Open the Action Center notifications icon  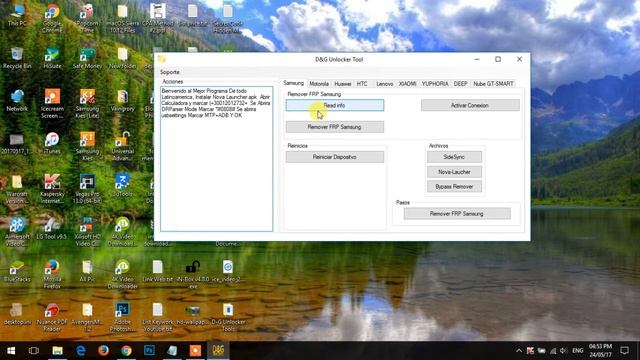pos(624,350)
